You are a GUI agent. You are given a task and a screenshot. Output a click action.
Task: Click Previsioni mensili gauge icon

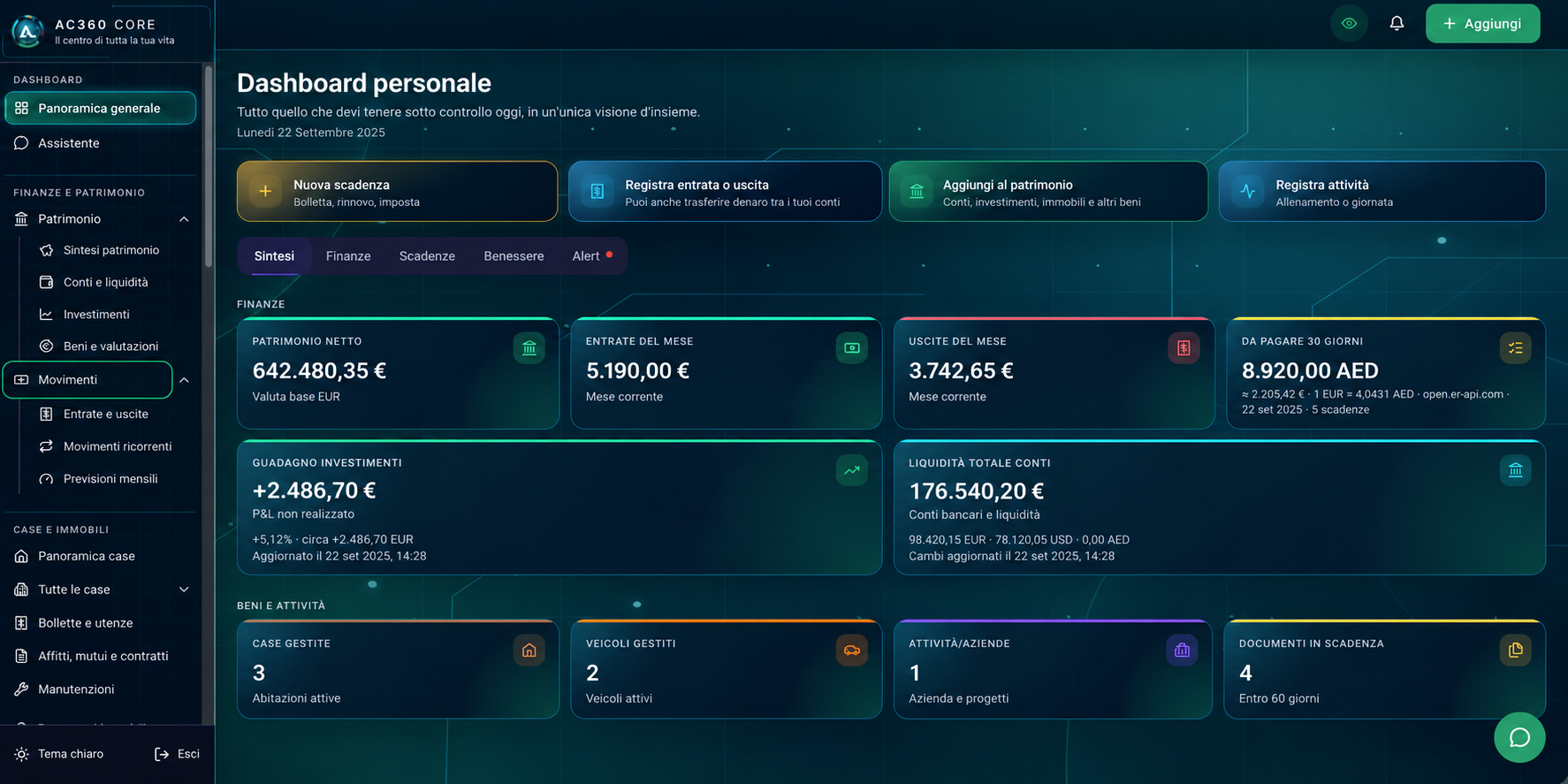click(46, 478)
